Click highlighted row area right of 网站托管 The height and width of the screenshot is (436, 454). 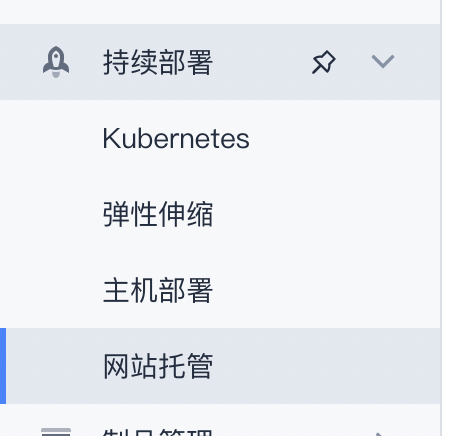click(327, 366)
